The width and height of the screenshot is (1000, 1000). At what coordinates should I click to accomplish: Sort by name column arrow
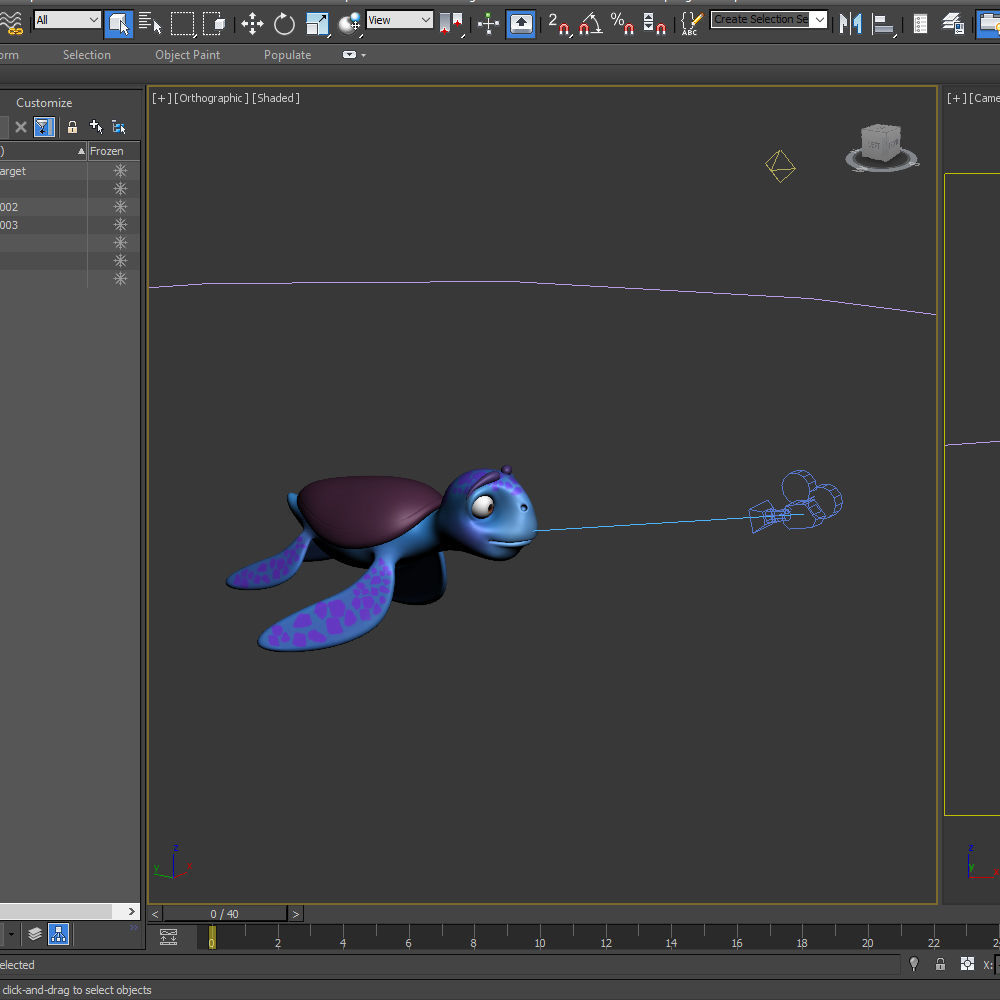point(81,151)
